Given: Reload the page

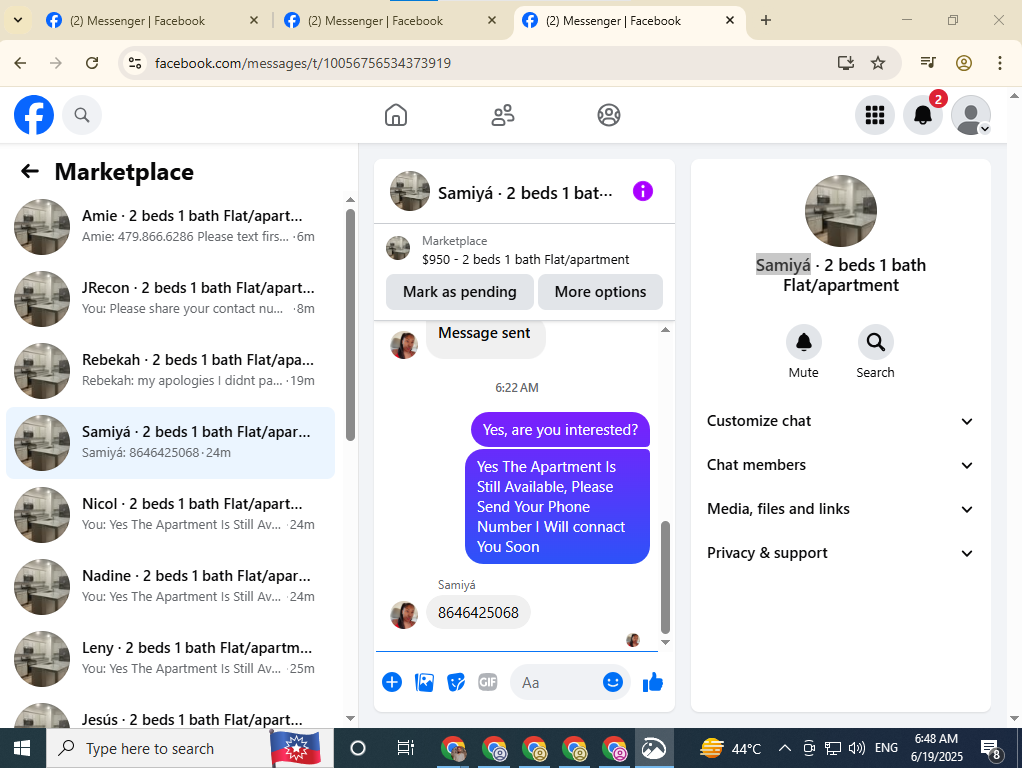Looking at the screenshot, I should 92,63.
